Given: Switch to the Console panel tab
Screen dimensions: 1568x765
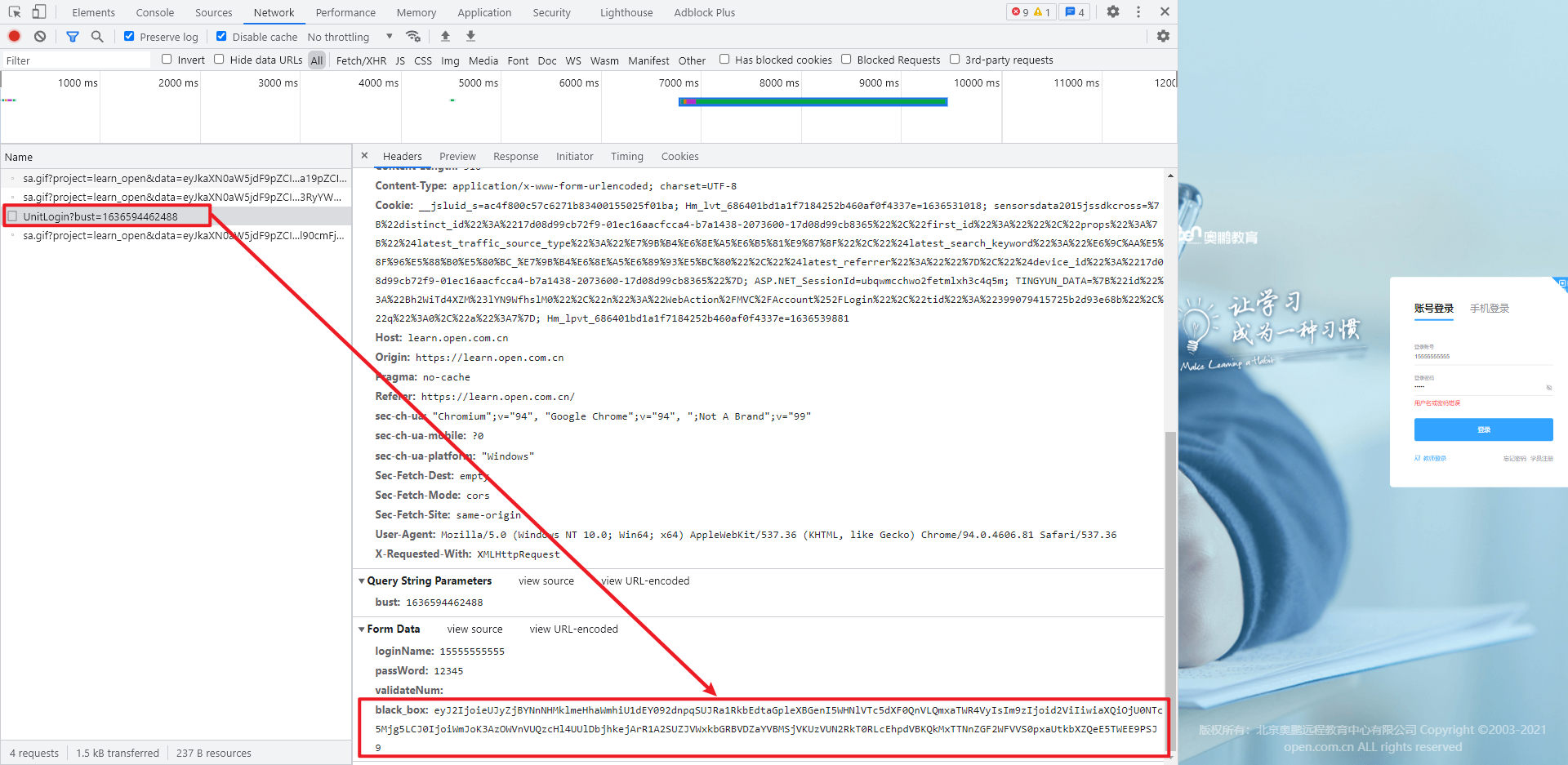Looking at the screenshot, I should click(x=155, y=12).
